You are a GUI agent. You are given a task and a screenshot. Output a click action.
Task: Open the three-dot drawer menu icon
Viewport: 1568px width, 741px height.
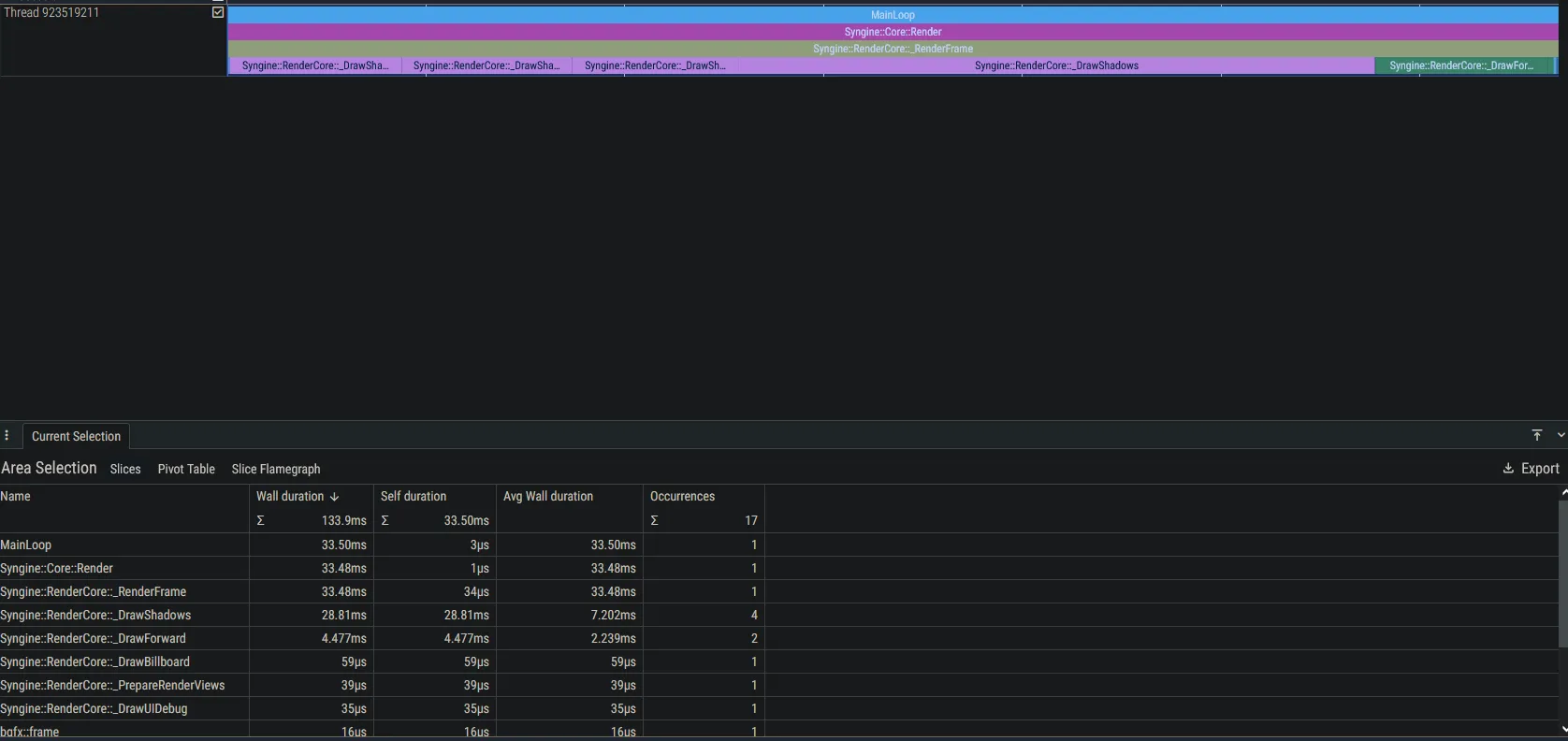click(x=7, y=436)
